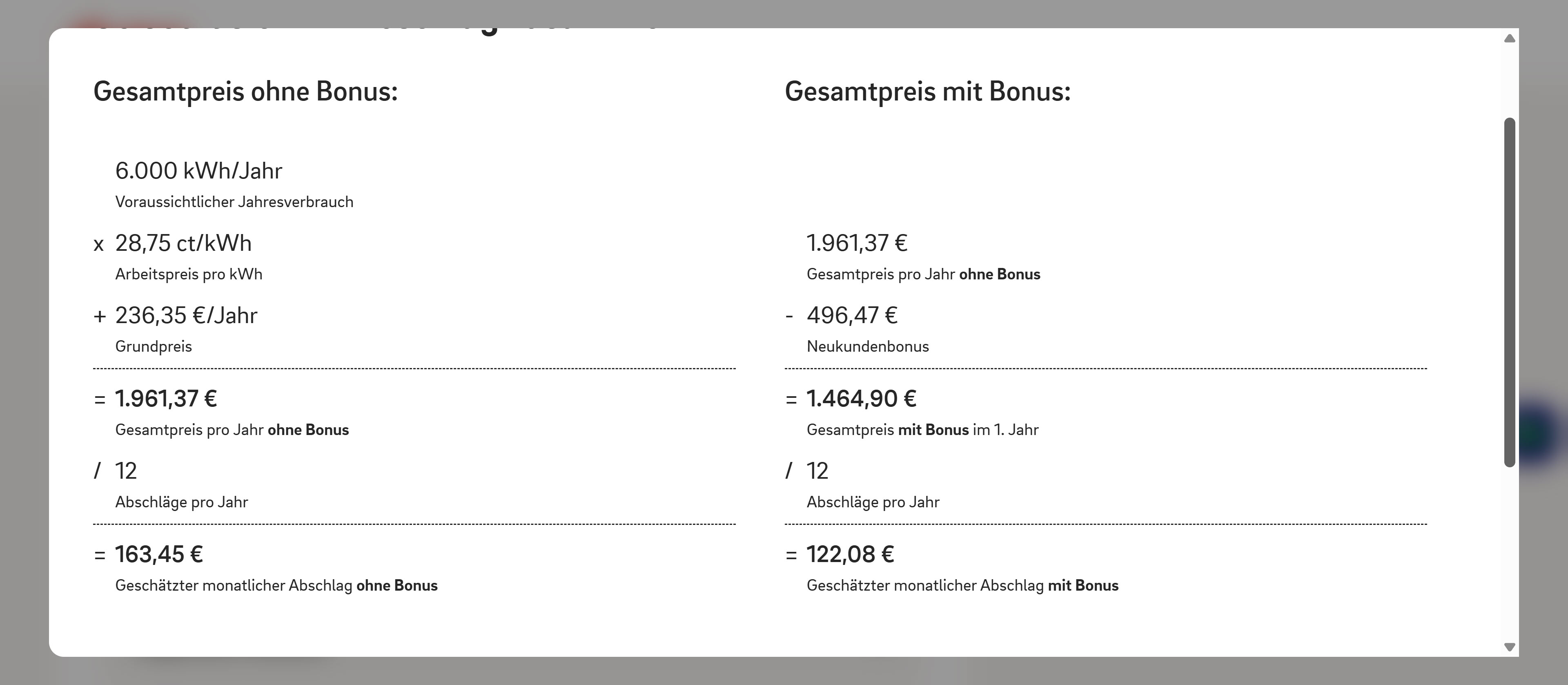Click the 122,08 € monthly Abschlag with bonus
The image size is (1568, 685).
[x=850, y=554]
